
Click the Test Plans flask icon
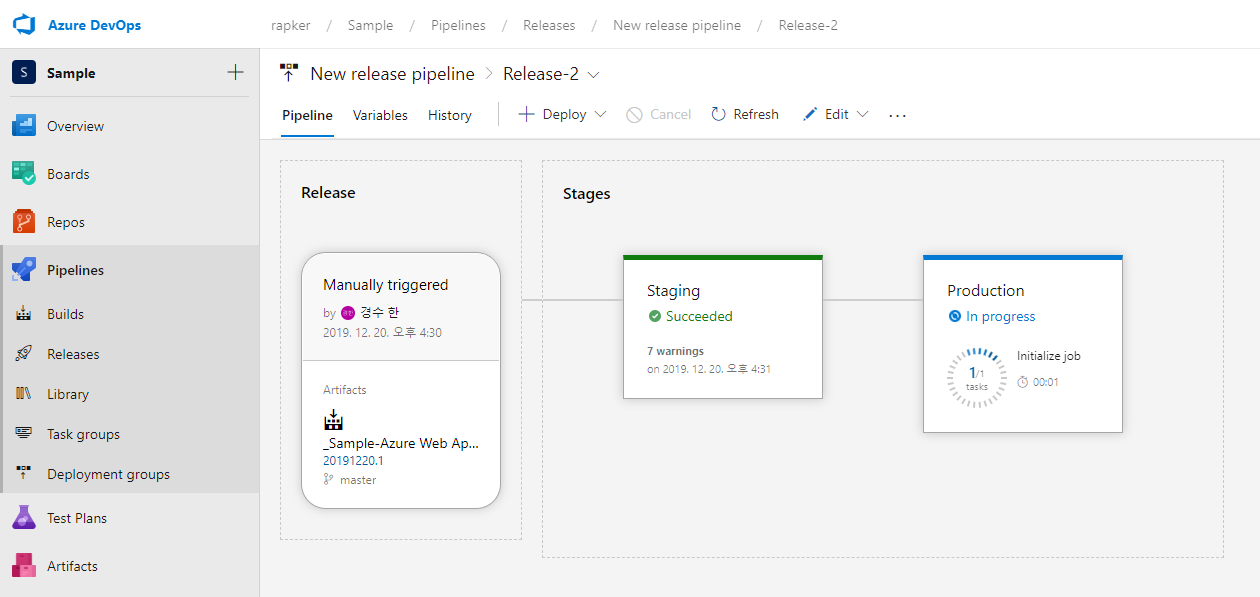24,518
